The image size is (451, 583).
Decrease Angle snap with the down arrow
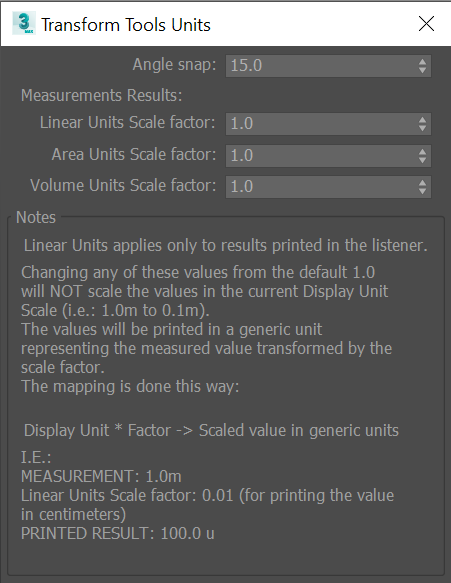422,70
